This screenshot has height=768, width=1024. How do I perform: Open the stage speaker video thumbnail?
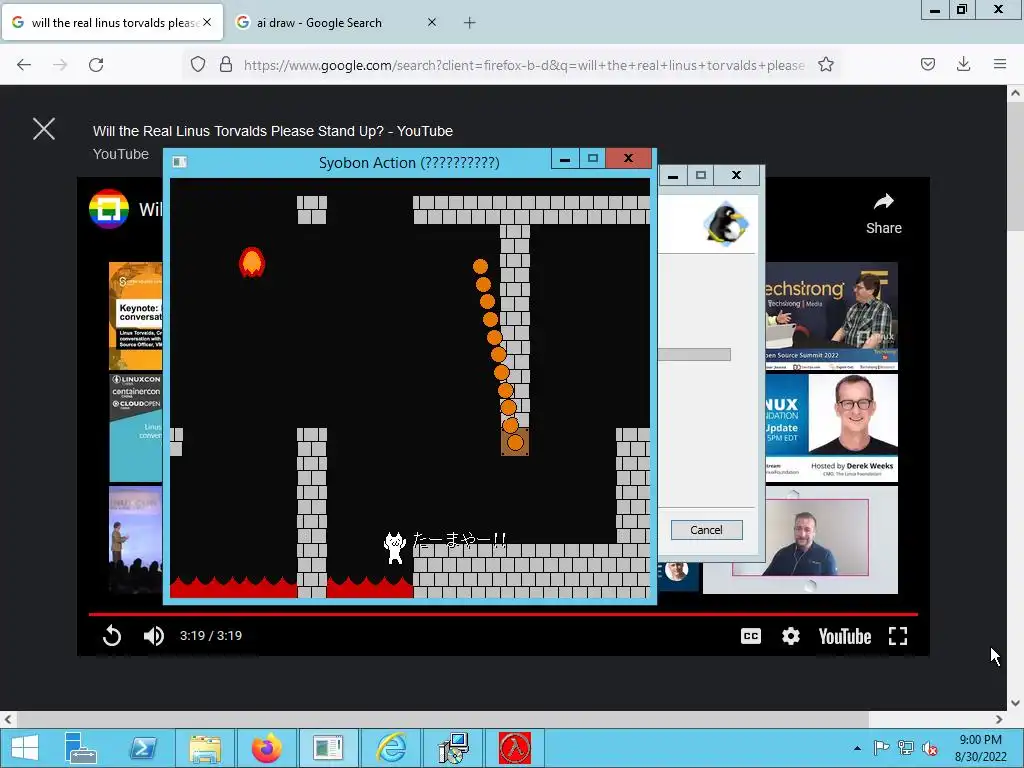136,539
